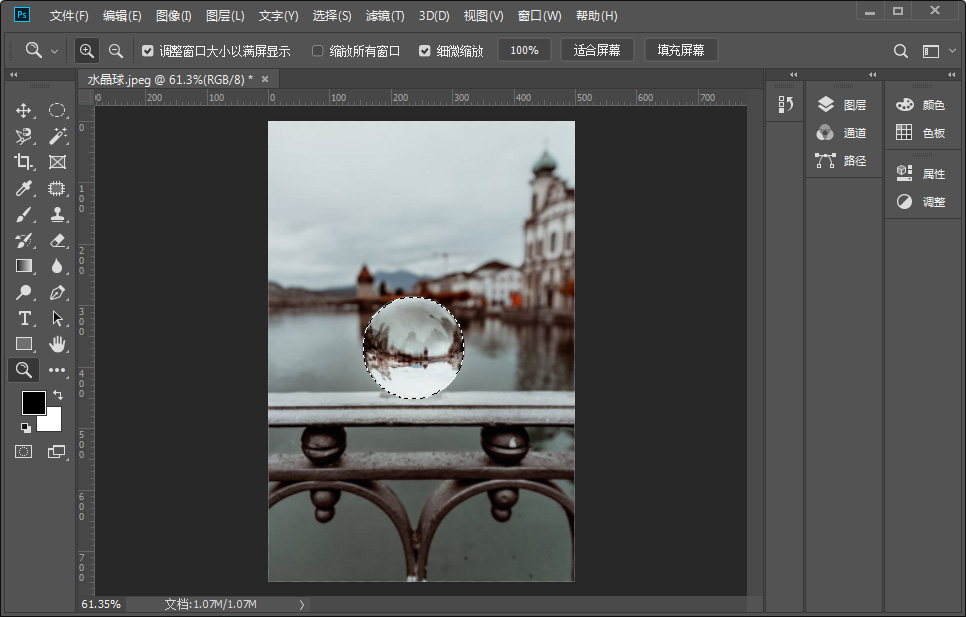Screen dimensions: 966x617
Task: Select the Spot Healing tool
Action: 57,188
